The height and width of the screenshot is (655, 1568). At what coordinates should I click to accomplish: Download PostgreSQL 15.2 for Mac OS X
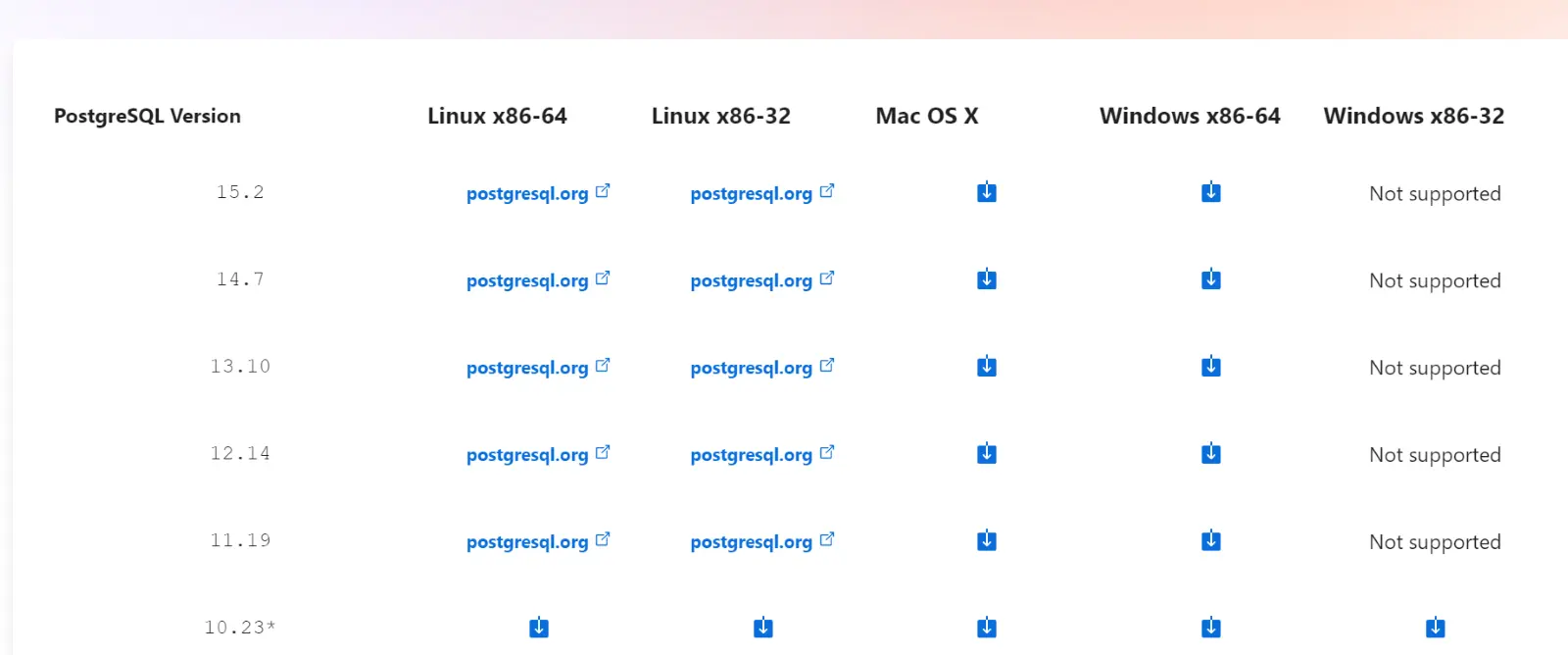(987, 192)
